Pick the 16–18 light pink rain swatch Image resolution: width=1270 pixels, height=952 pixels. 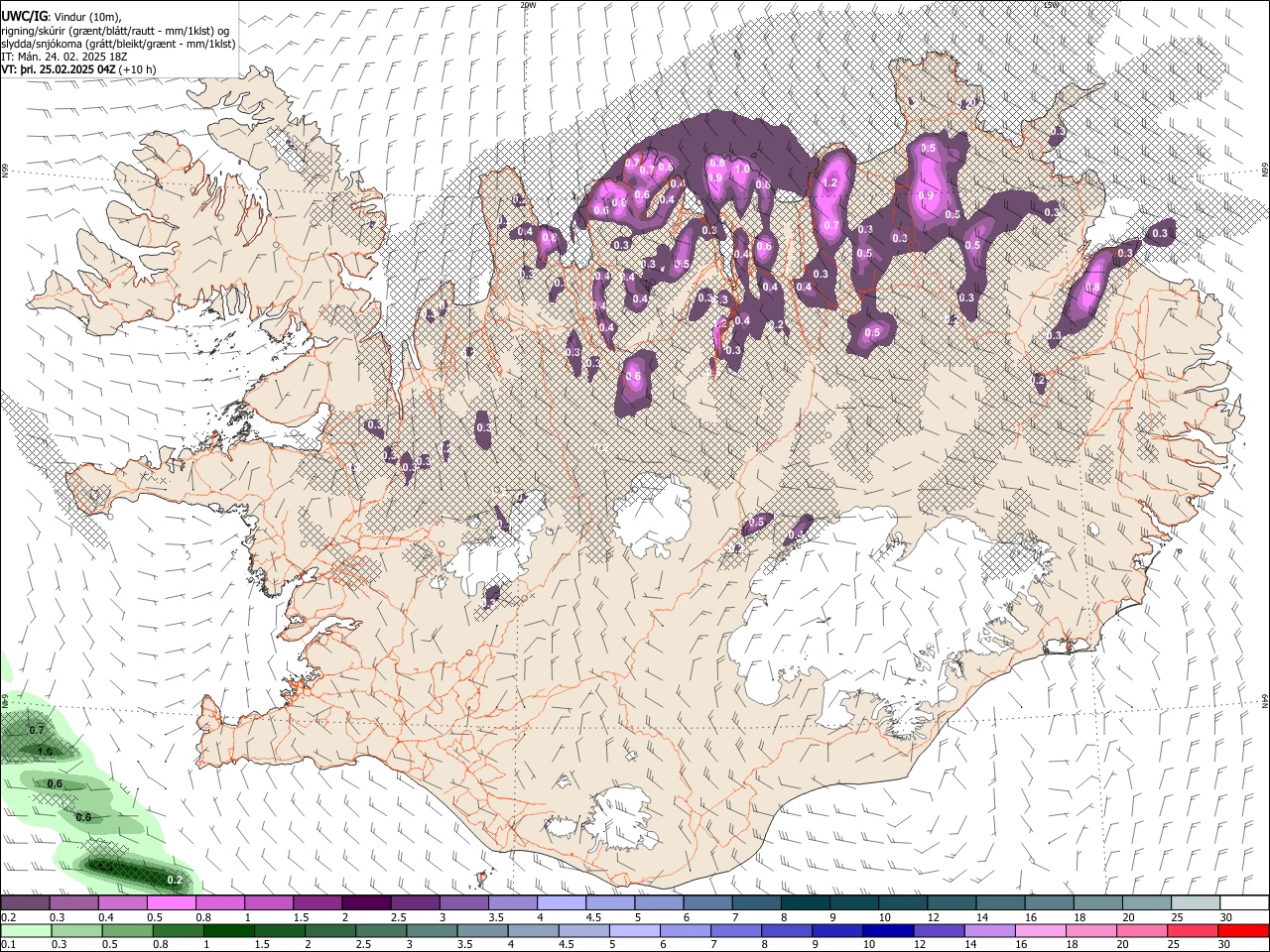click(x=1039, y=930)
